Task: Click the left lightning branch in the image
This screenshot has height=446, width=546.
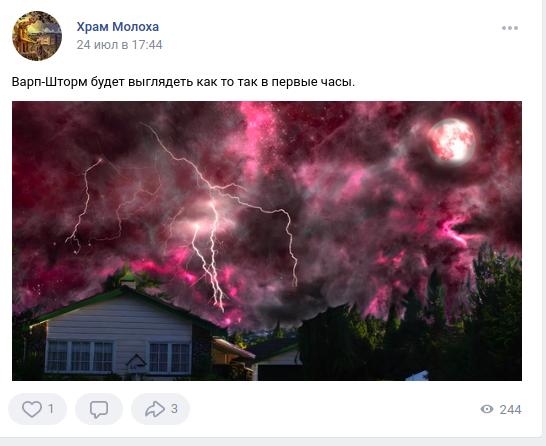Action: (84, 205)
